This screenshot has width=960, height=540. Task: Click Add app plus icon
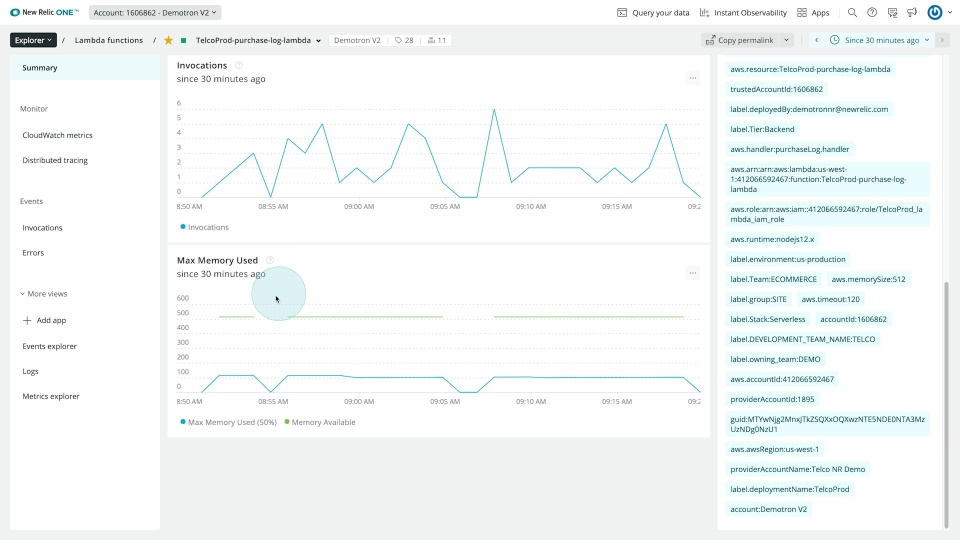[26, 320]
